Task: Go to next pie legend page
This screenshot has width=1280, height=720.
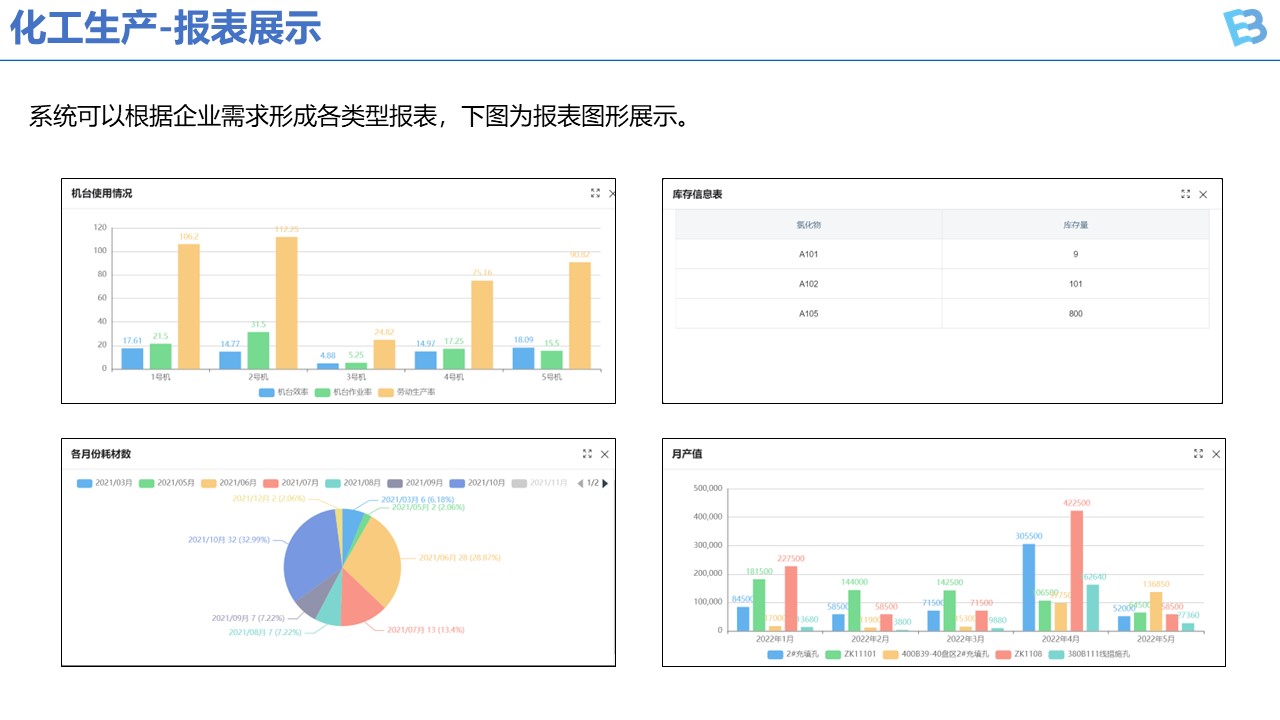Action: click(x=605, y=483)
